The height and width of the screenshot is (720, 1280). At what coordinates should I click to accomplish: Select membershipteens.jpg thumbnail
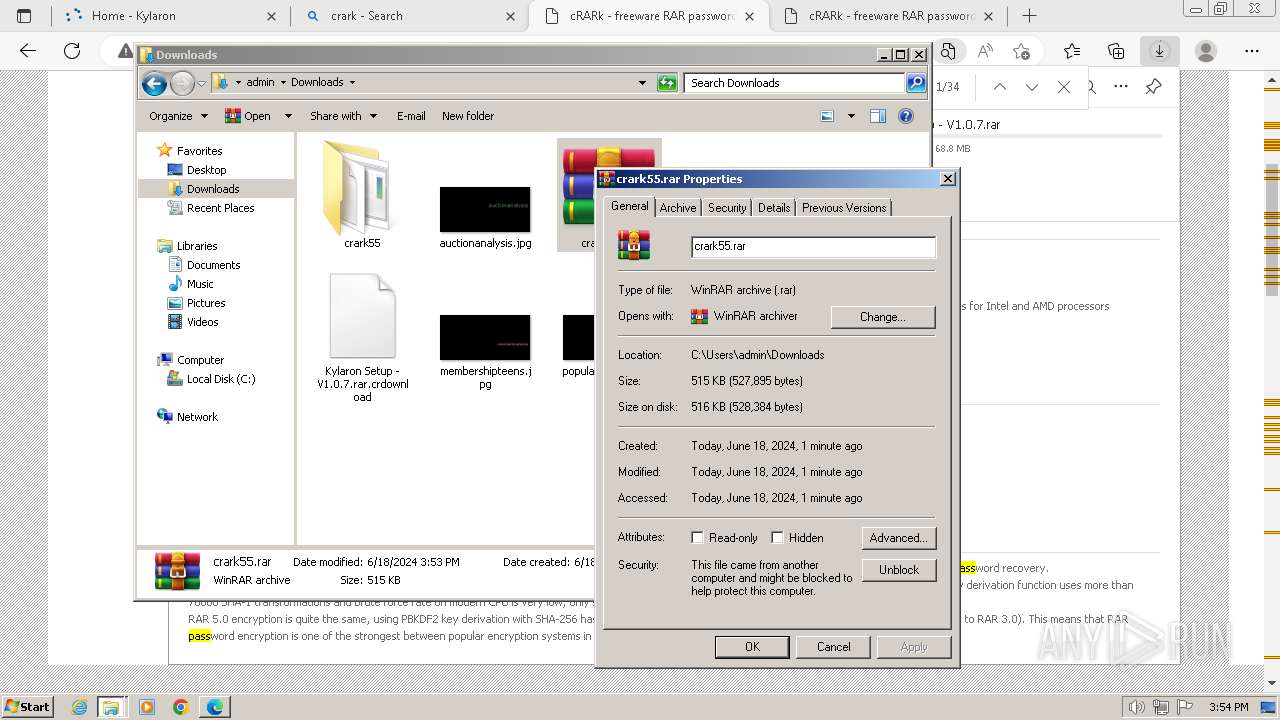[485, 337]
